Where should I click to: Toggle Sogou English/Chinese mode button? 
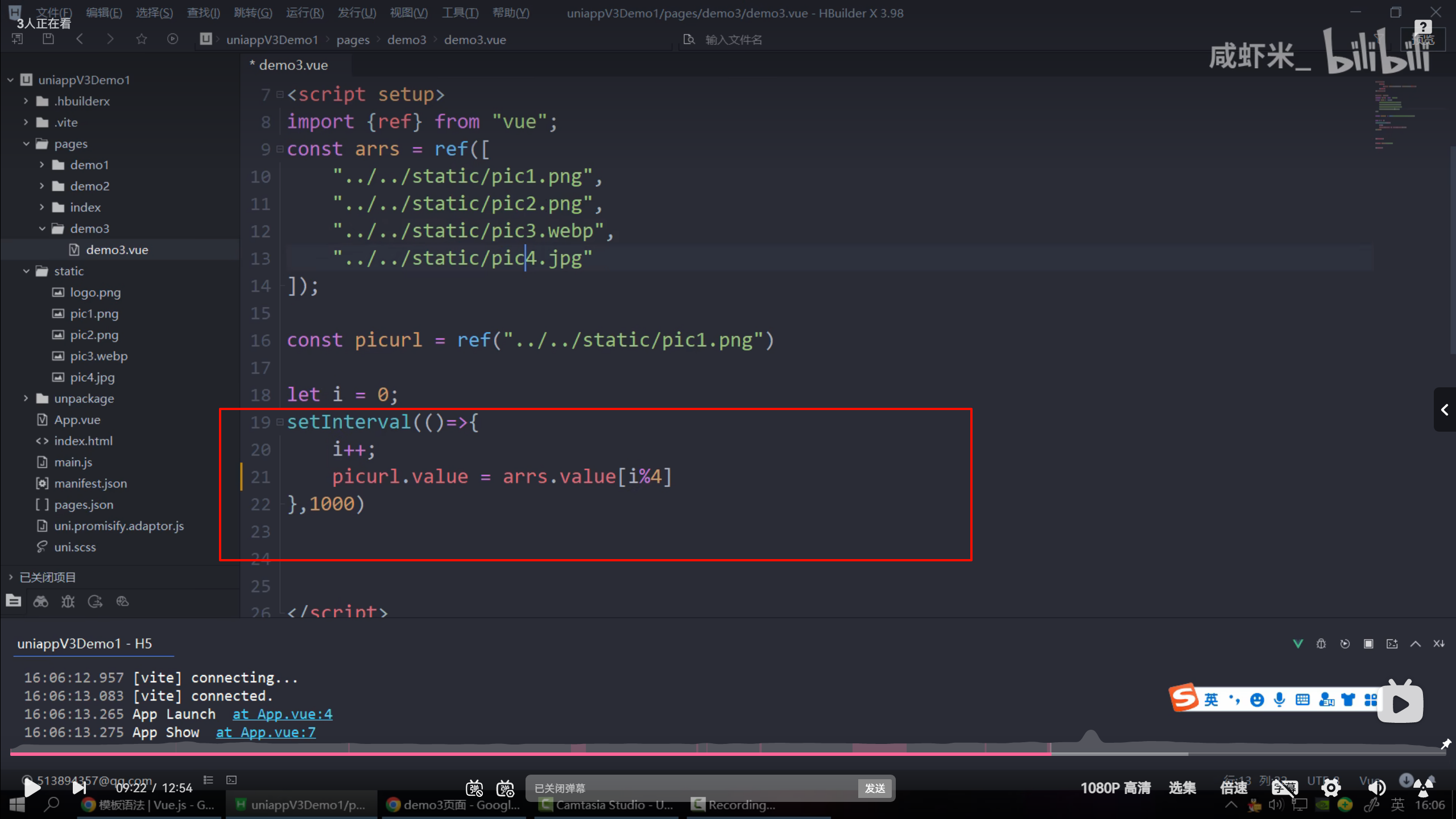tap(1211, 700)
